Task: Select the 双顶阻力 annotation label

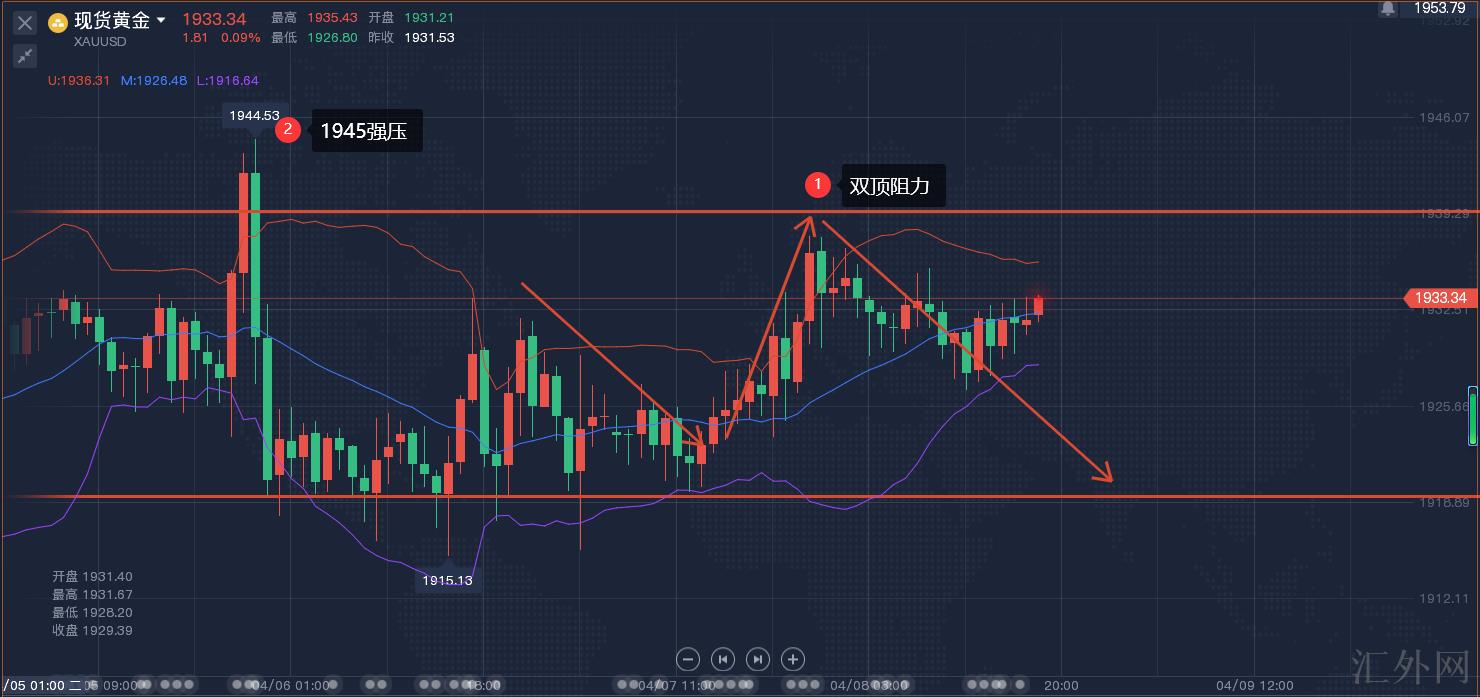Action: click(892, 186)
